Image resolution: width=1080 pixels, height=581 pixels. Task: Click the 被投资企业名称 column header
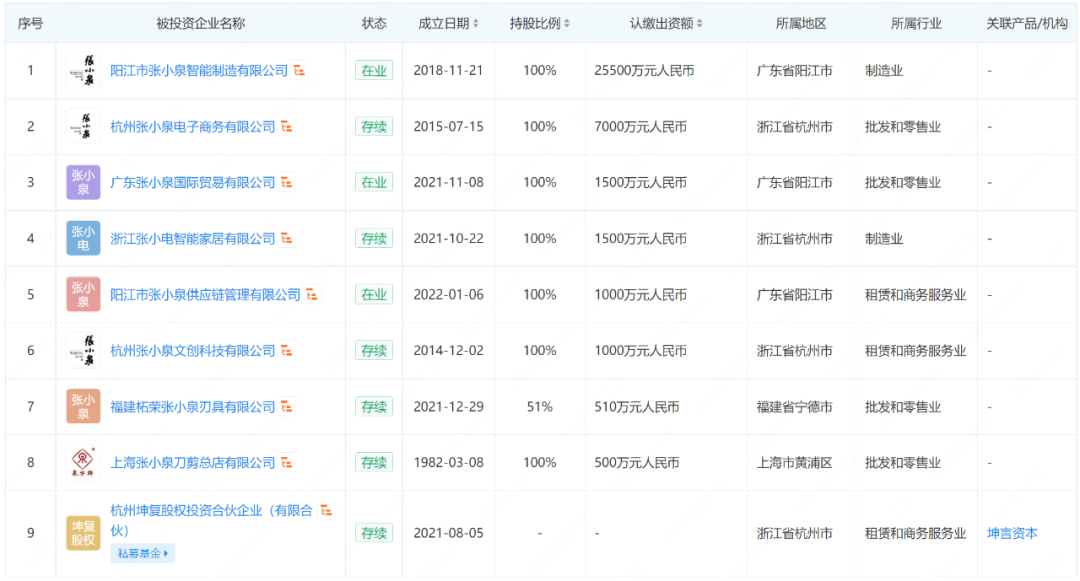pos(201,23)
